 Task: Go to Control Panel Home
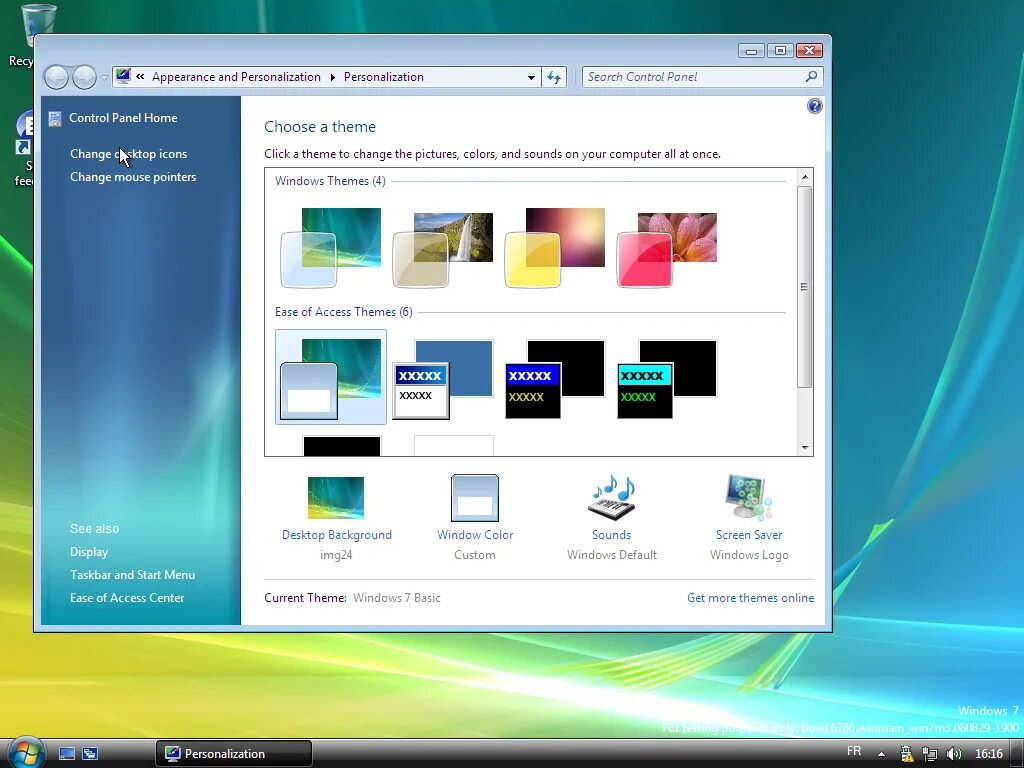pyautogui.click(x=123, y=118)
